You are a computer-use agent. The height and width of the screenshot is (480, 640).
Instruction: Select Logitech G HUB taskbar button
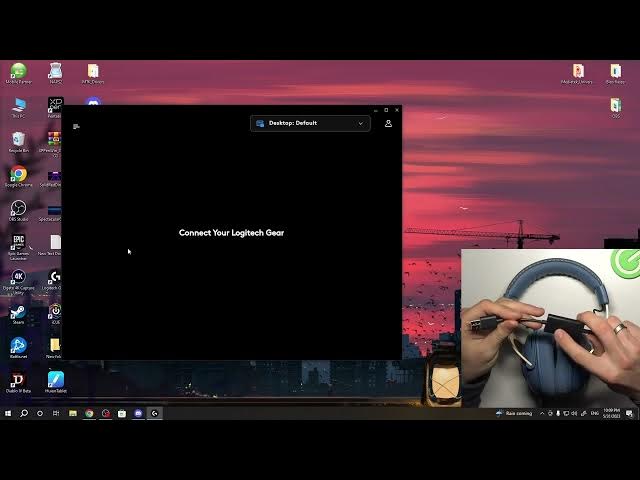(x=155, y=413)
